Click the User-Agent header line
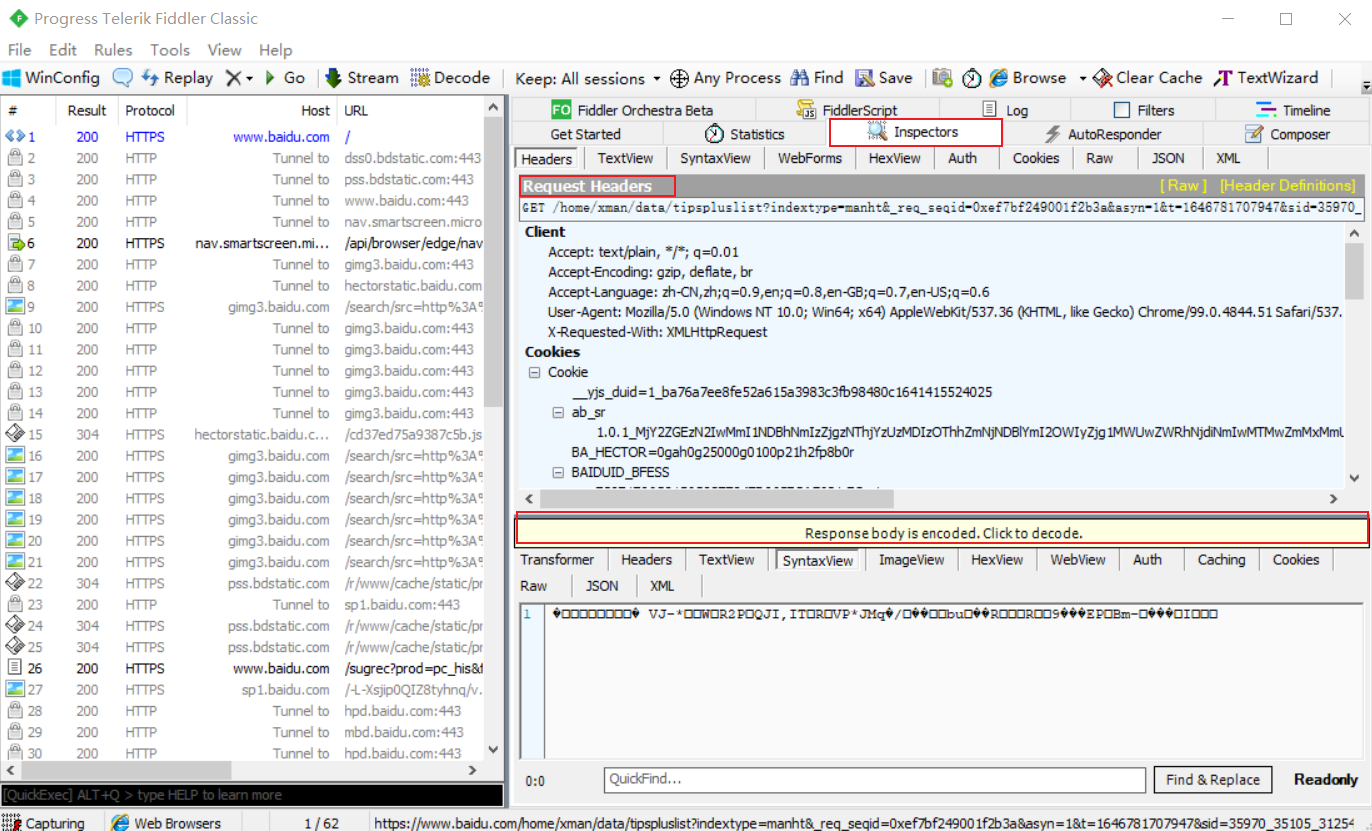This screenshot has height=831, width=1372. coord(945,312)
